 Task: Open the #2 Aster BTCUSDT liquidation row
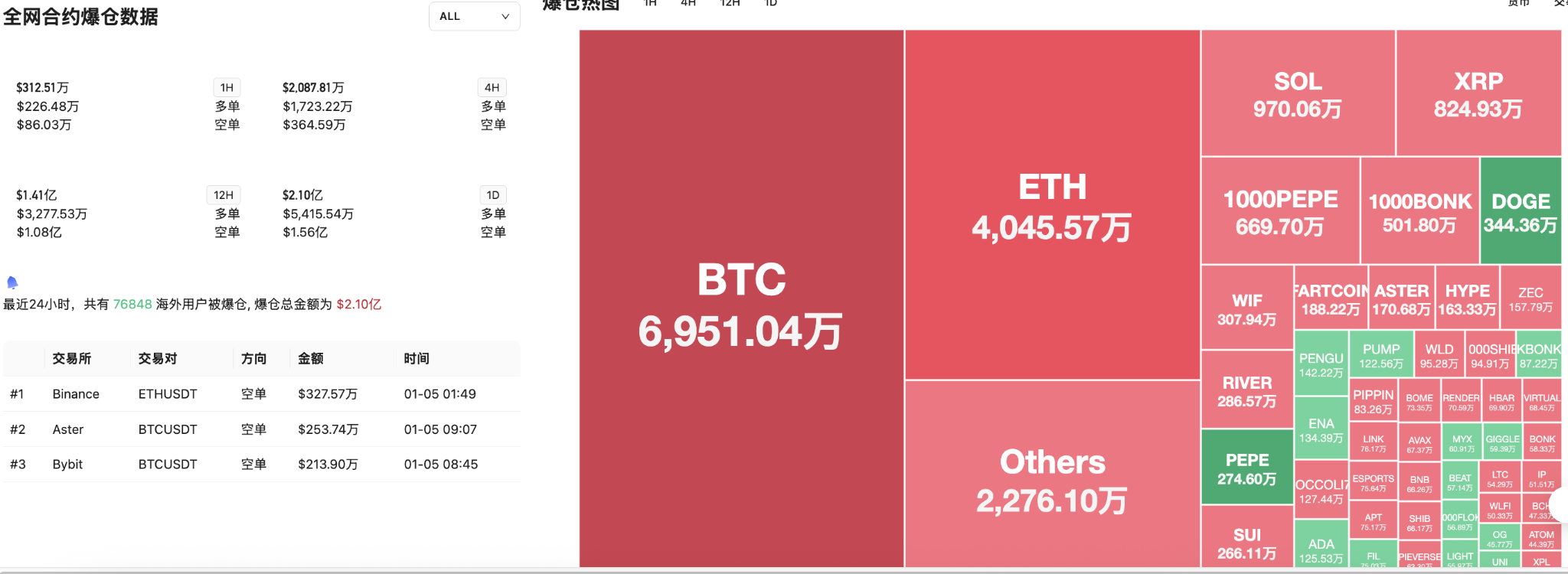(260, 429)
